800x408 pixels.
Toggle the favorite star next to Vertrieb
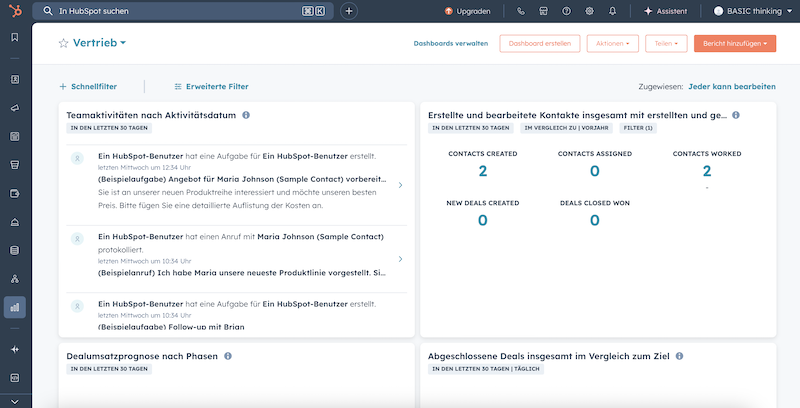click(x=64, y=44)
